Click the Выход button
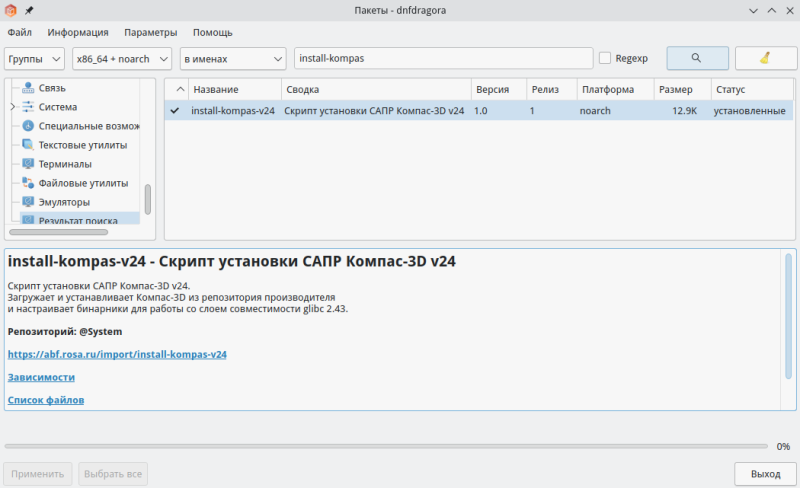The image size is (800, 488). [765, 474]
